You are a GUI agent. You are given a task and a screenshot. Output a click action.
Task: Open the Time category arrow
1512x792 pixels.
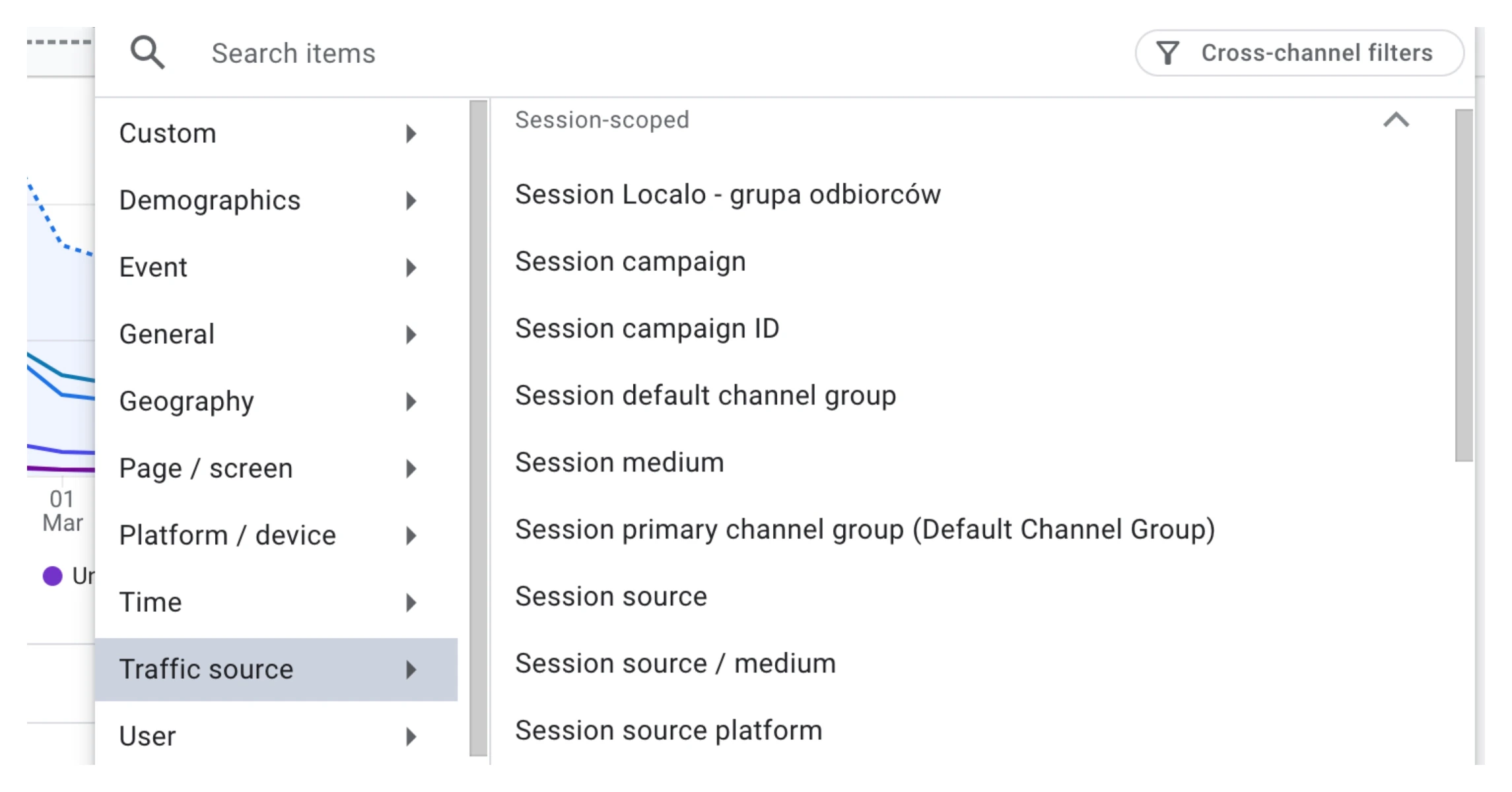tap(411, 603)
